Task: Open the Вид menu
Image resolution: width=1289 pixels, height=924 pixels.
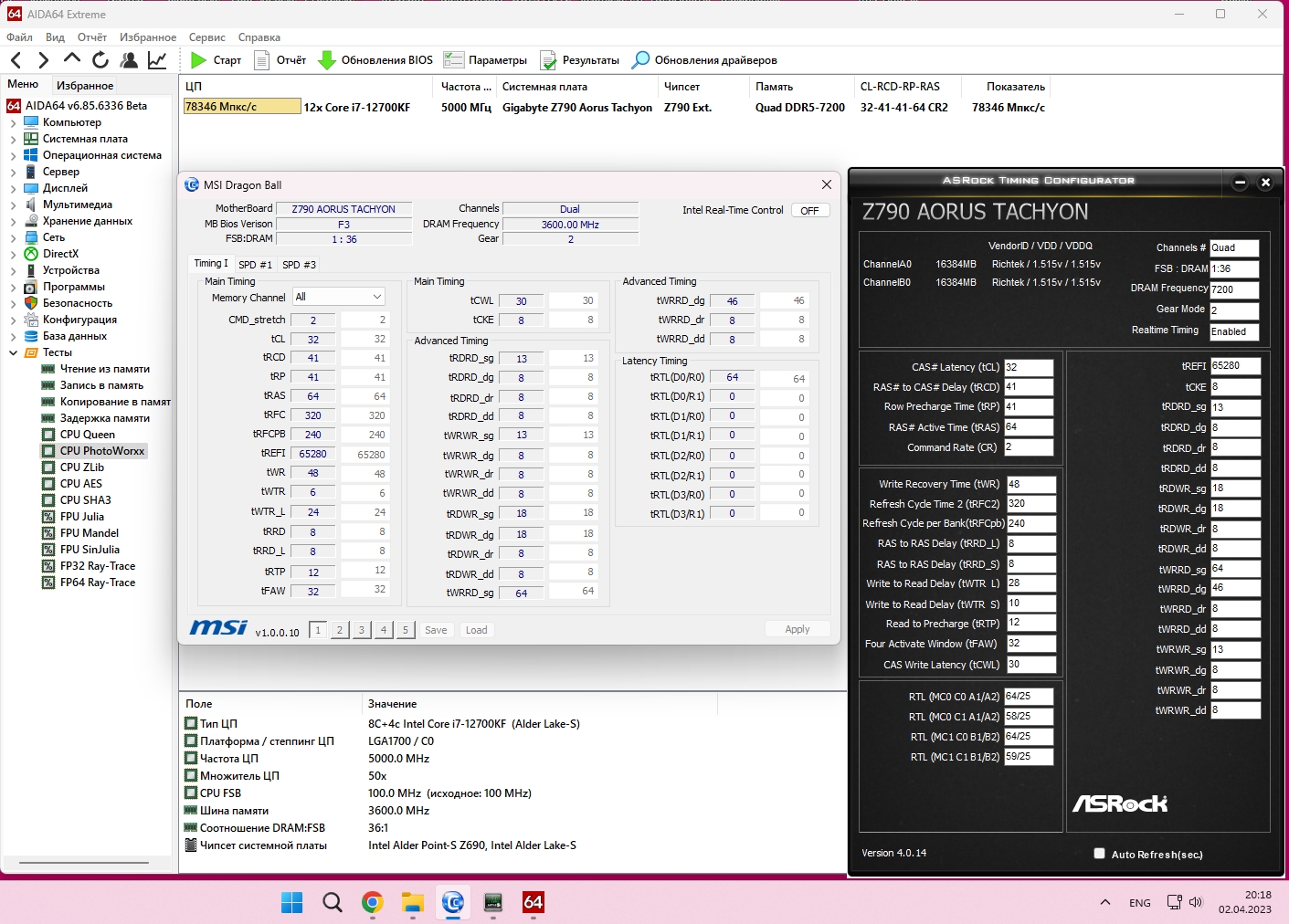Action: [x=55, y=37]
